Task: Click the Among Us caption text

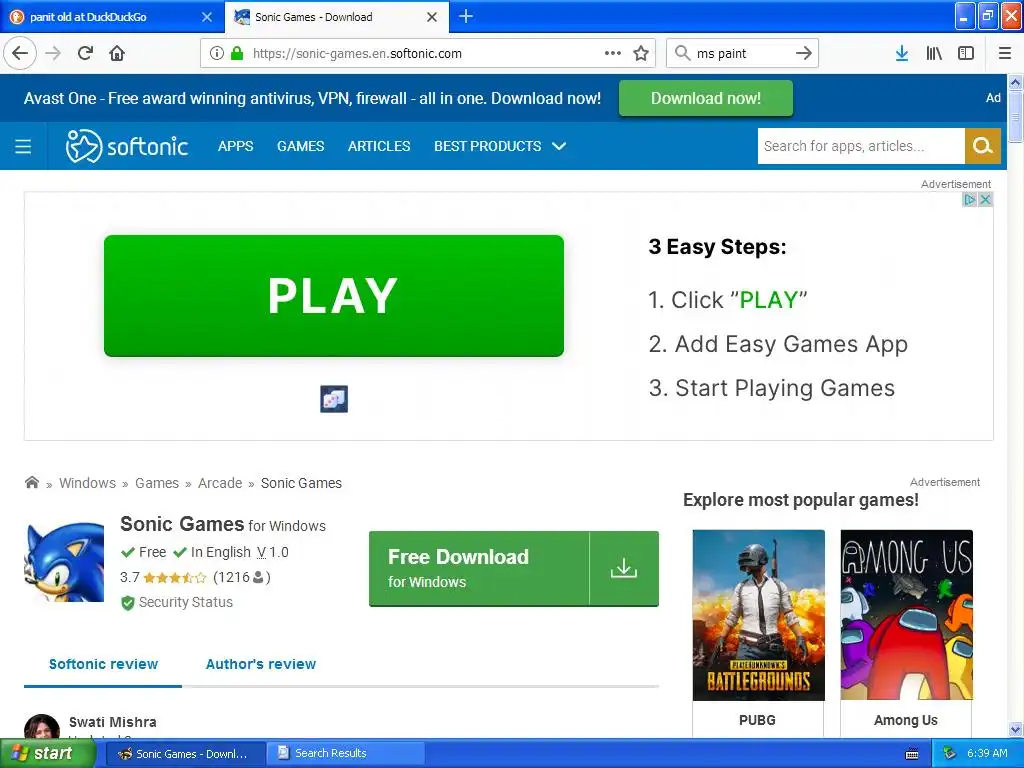Action: pos(906,720)
